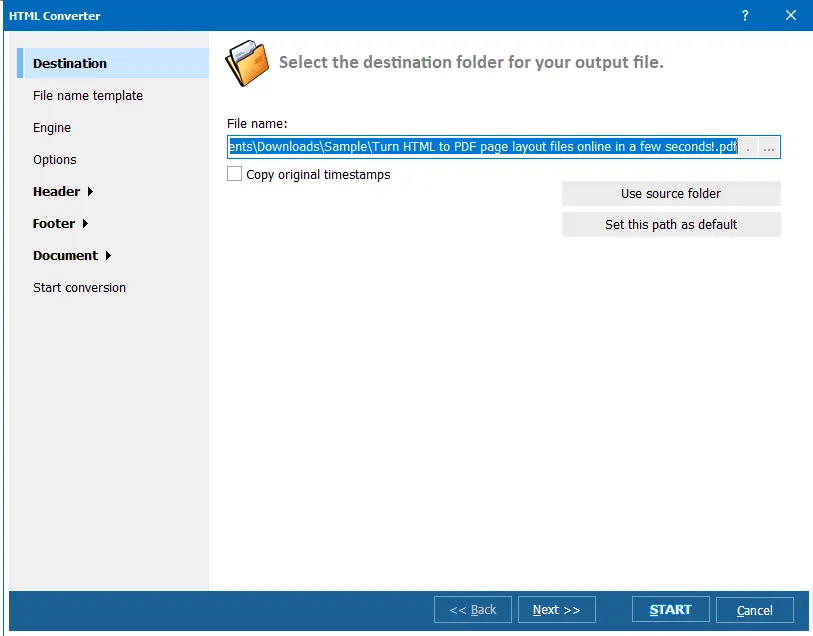This screenshot has height=636, width=813.
Task: Expand the Header section arrow
Action: coord(90,192)
